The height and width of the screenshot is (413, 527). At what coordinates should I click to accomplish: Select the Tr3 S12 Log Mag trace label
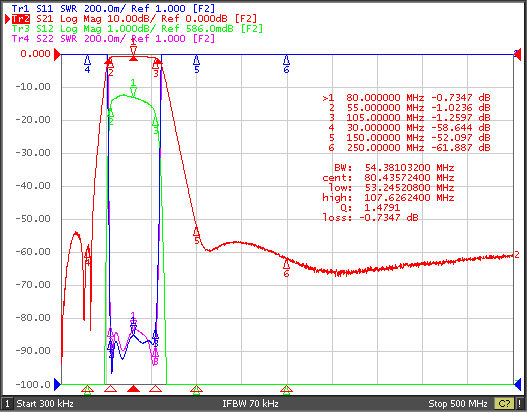(137, 29)
